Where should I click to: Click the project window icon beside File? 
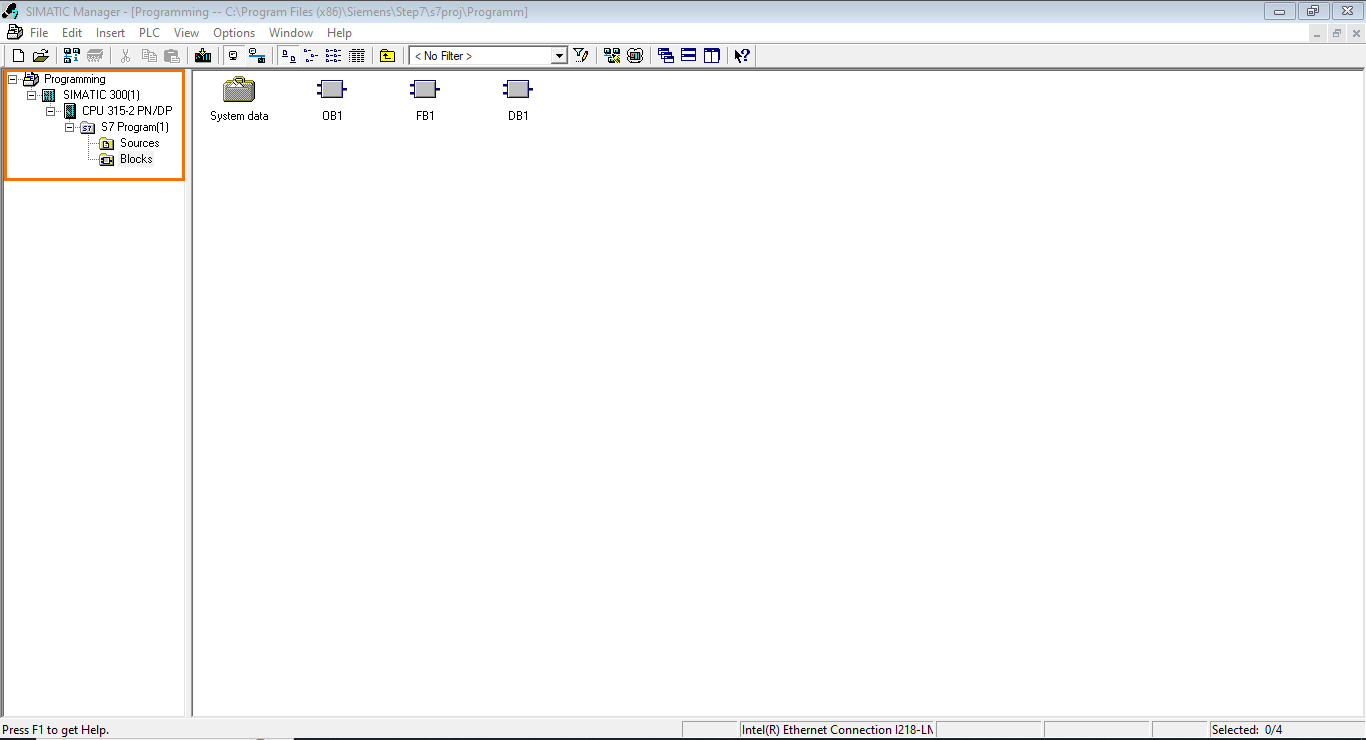point(14,33)
